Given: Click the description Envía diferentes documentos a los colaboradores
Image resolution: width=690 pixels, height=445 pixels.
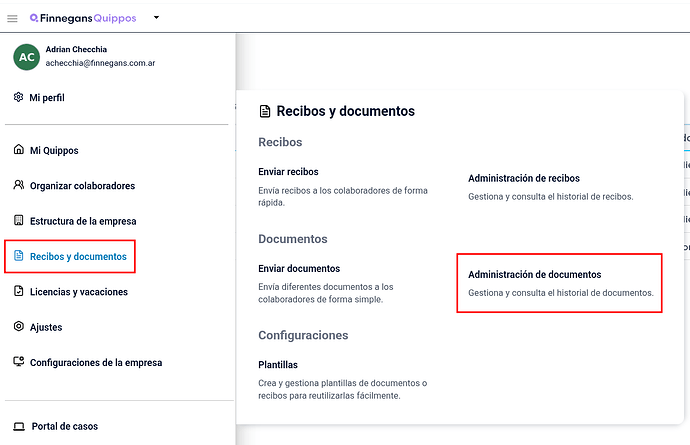Looking at the screenshot, I should tap(326, 293).
